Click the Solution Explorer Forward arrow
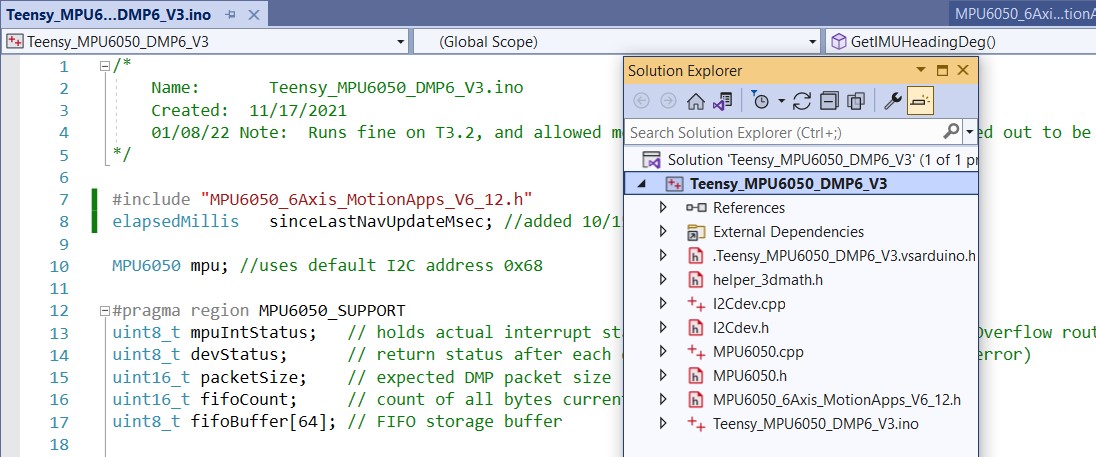The width and height of the screenshot is (1096, 457). click(668, 101)
